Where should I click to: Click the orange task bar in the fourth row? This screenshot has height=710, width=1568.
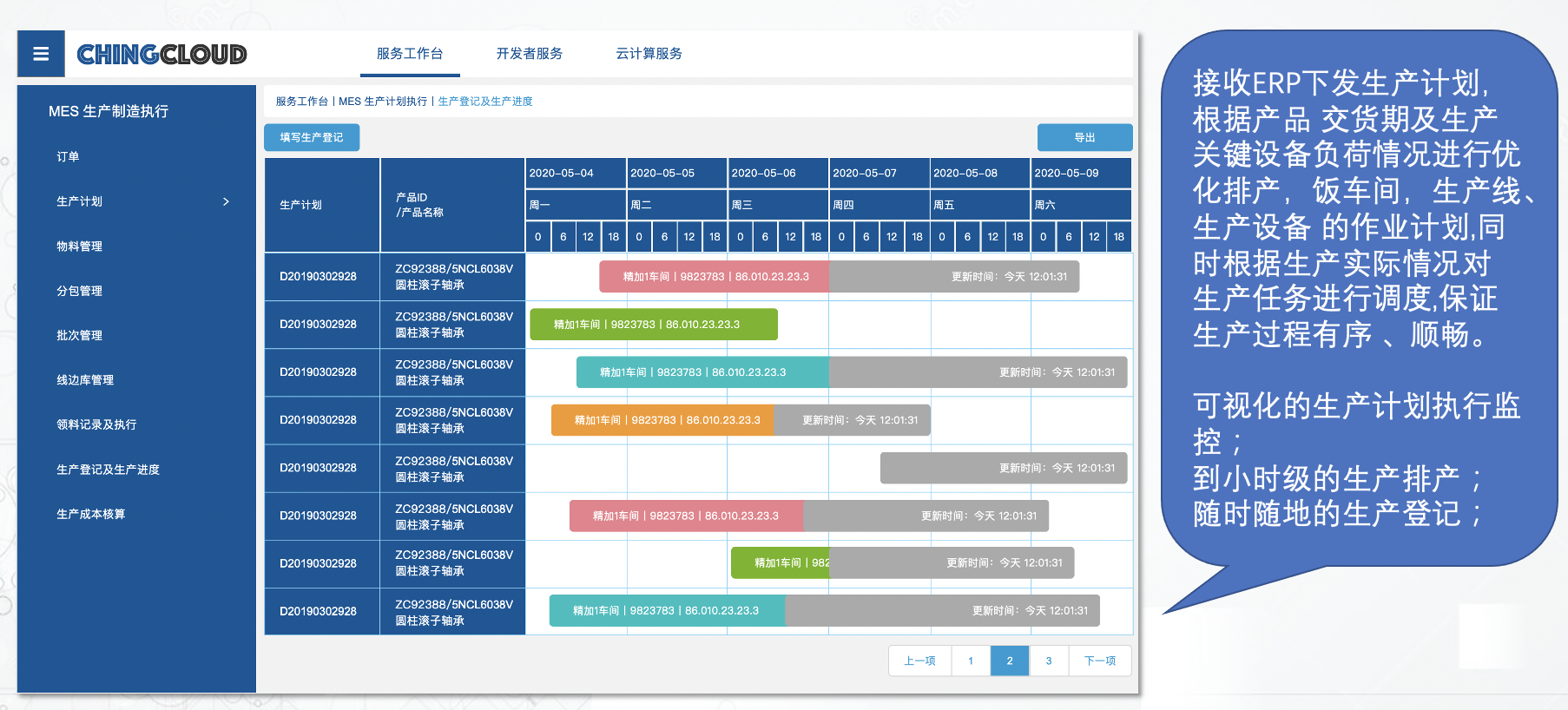point(662,420)
